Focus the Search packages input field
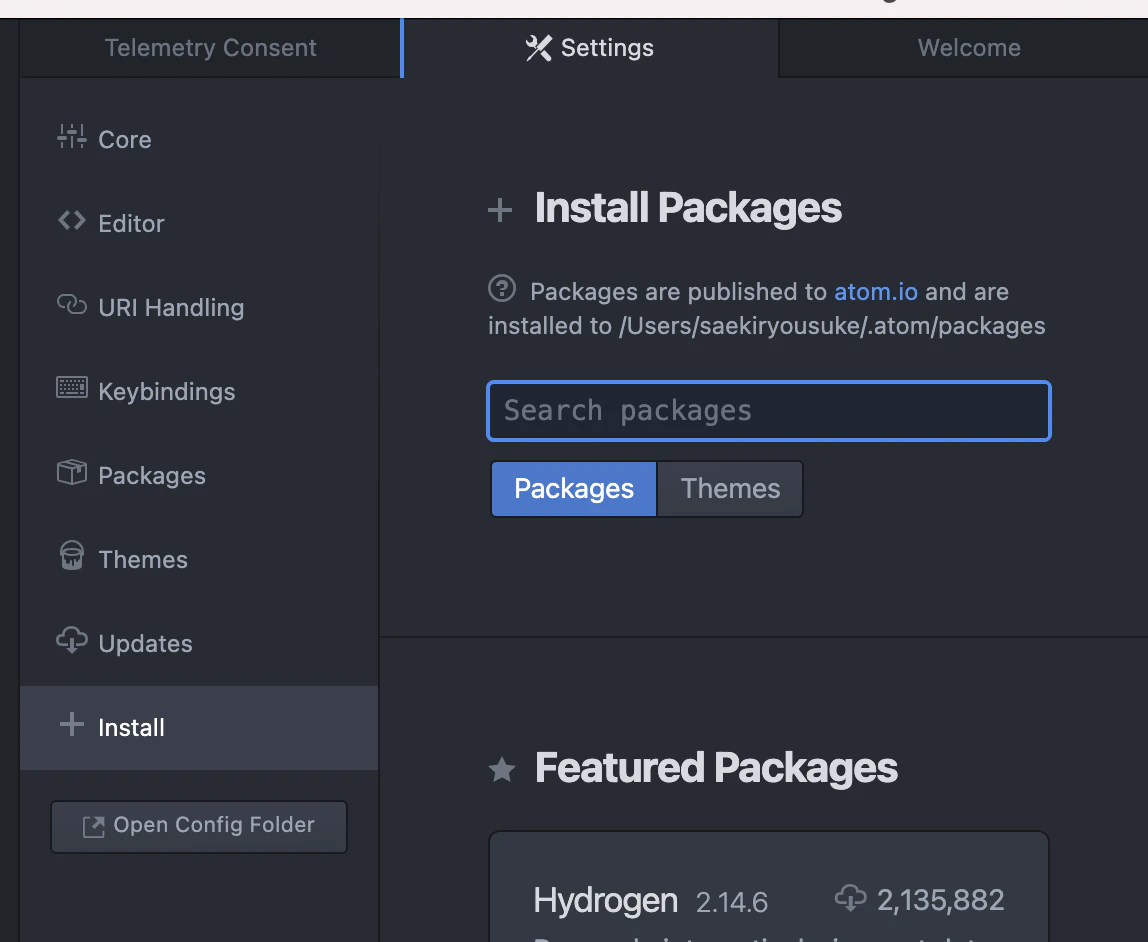Screen dimensions: 1148x942 tap(768, 411)
